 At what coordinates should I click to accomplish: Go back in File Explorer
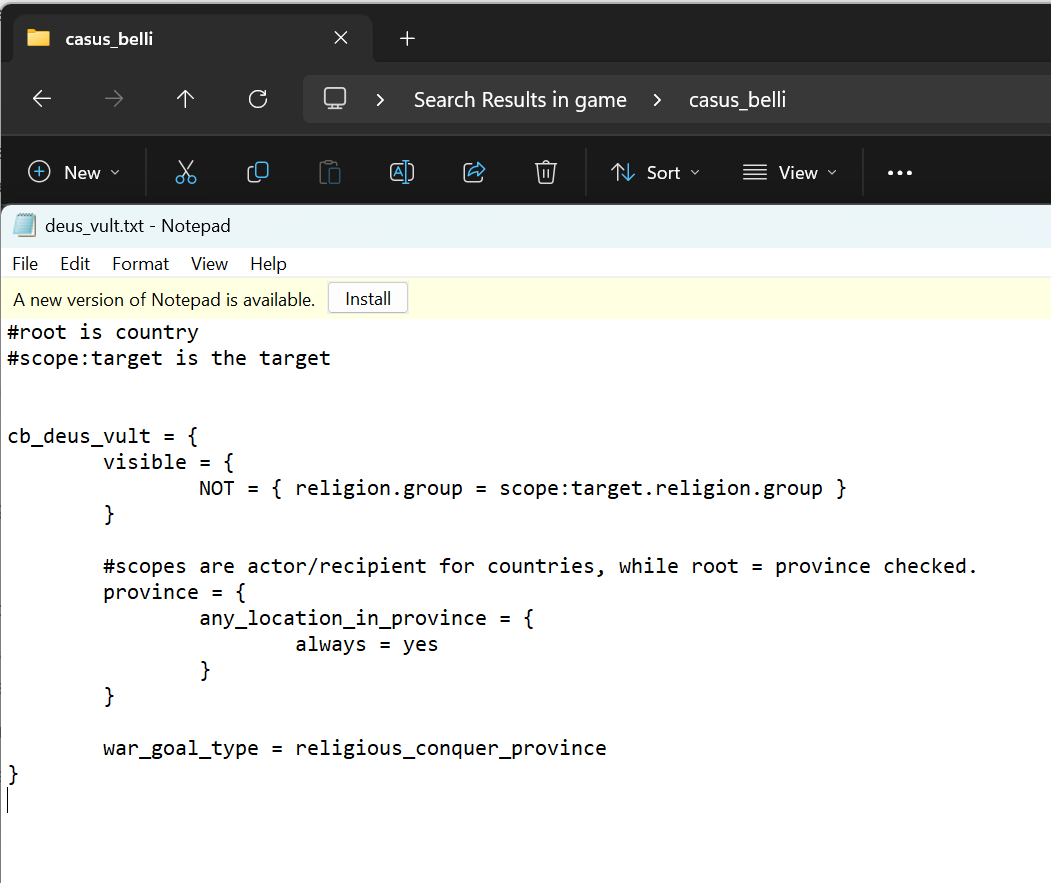tap(42, 99)
